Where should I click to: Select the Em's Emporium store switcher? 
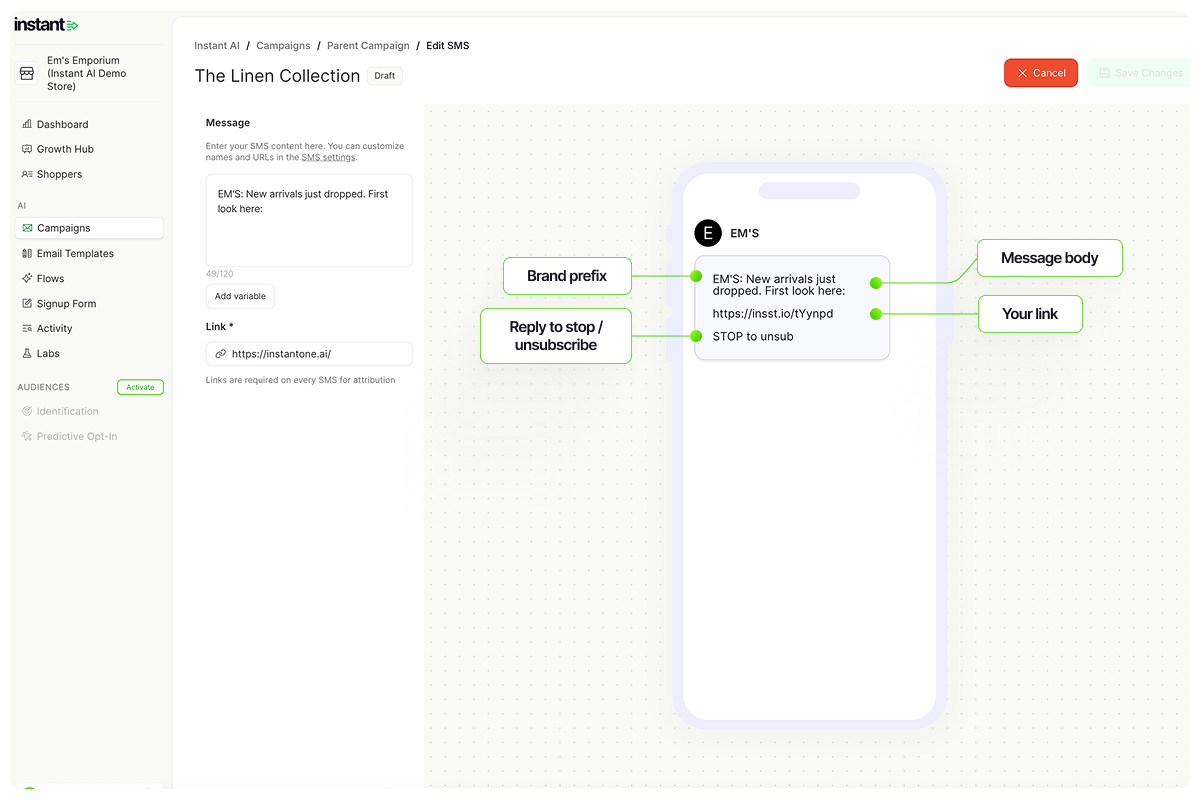[x=89, y=73]
